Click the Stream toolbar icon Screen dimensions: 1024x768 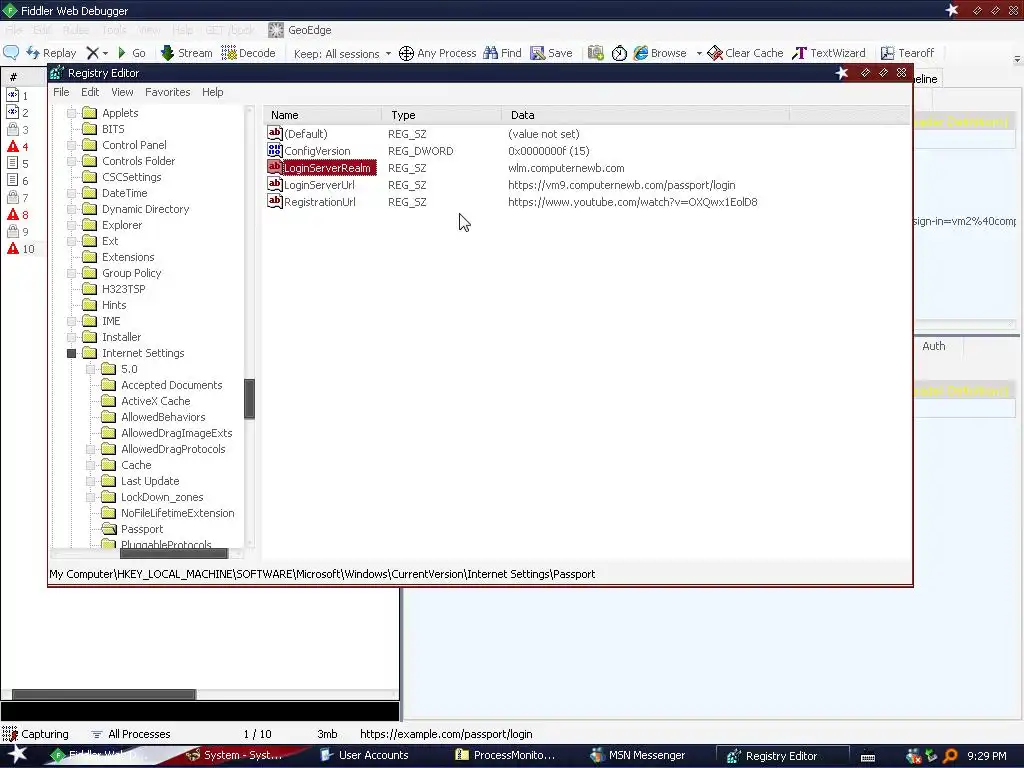[167, 53]
